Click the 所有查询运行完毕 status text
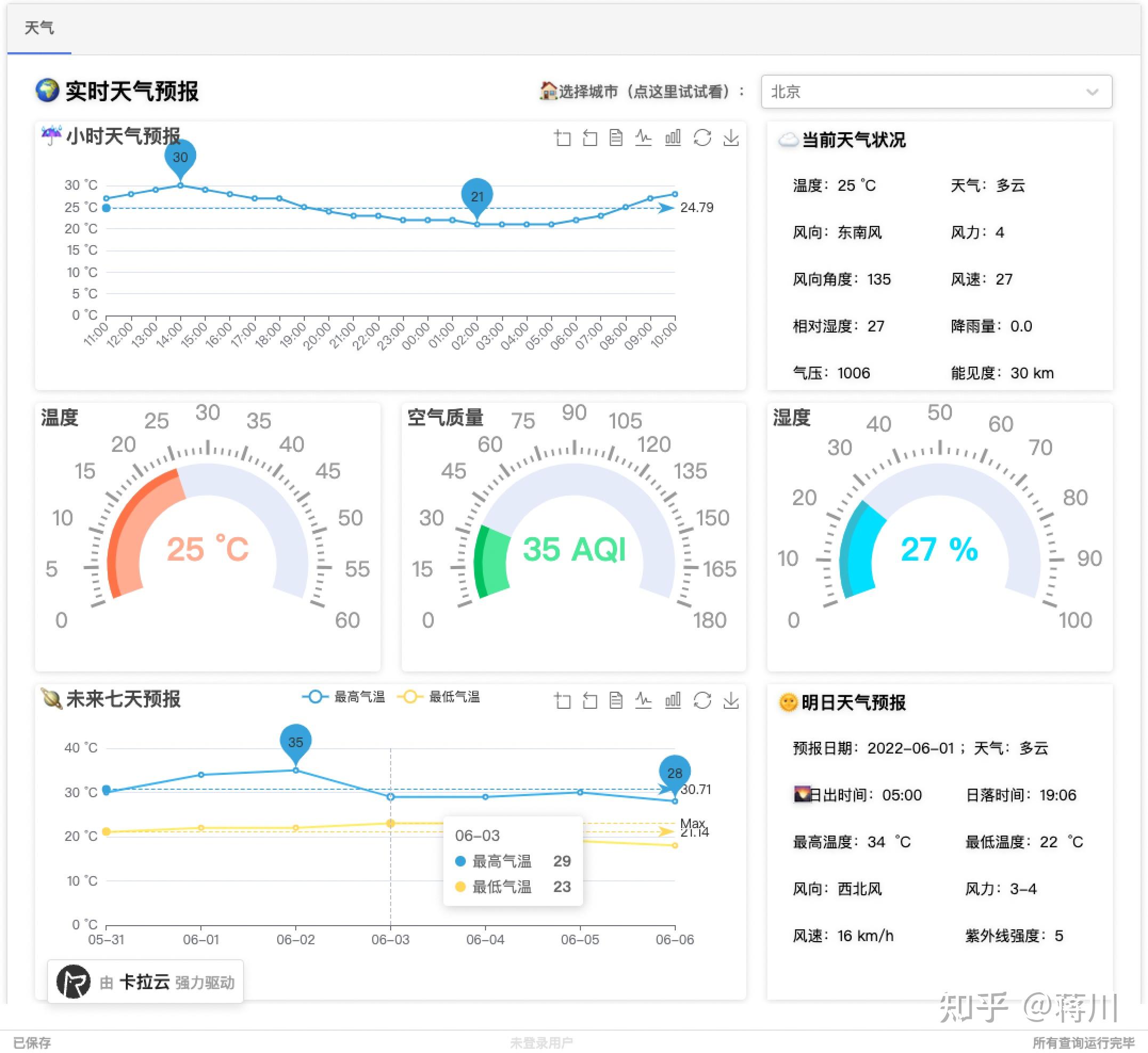 click(1083, 1043)
